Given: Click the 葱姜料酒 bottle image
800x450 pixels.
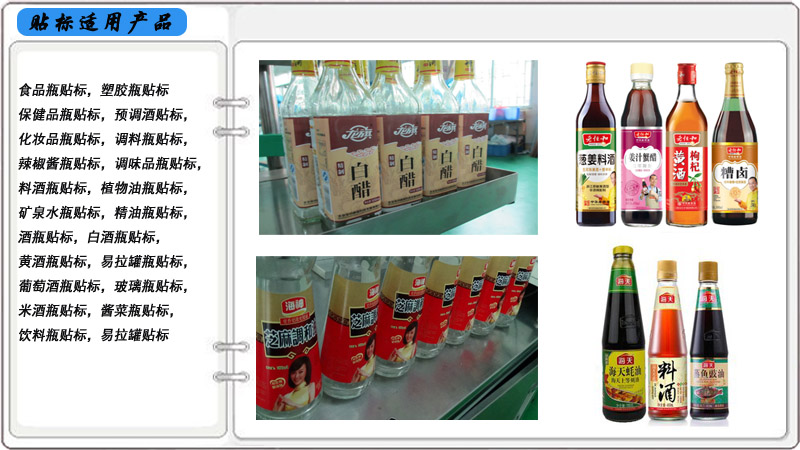Looking at the screenshot, I should (x=595, y=145).
